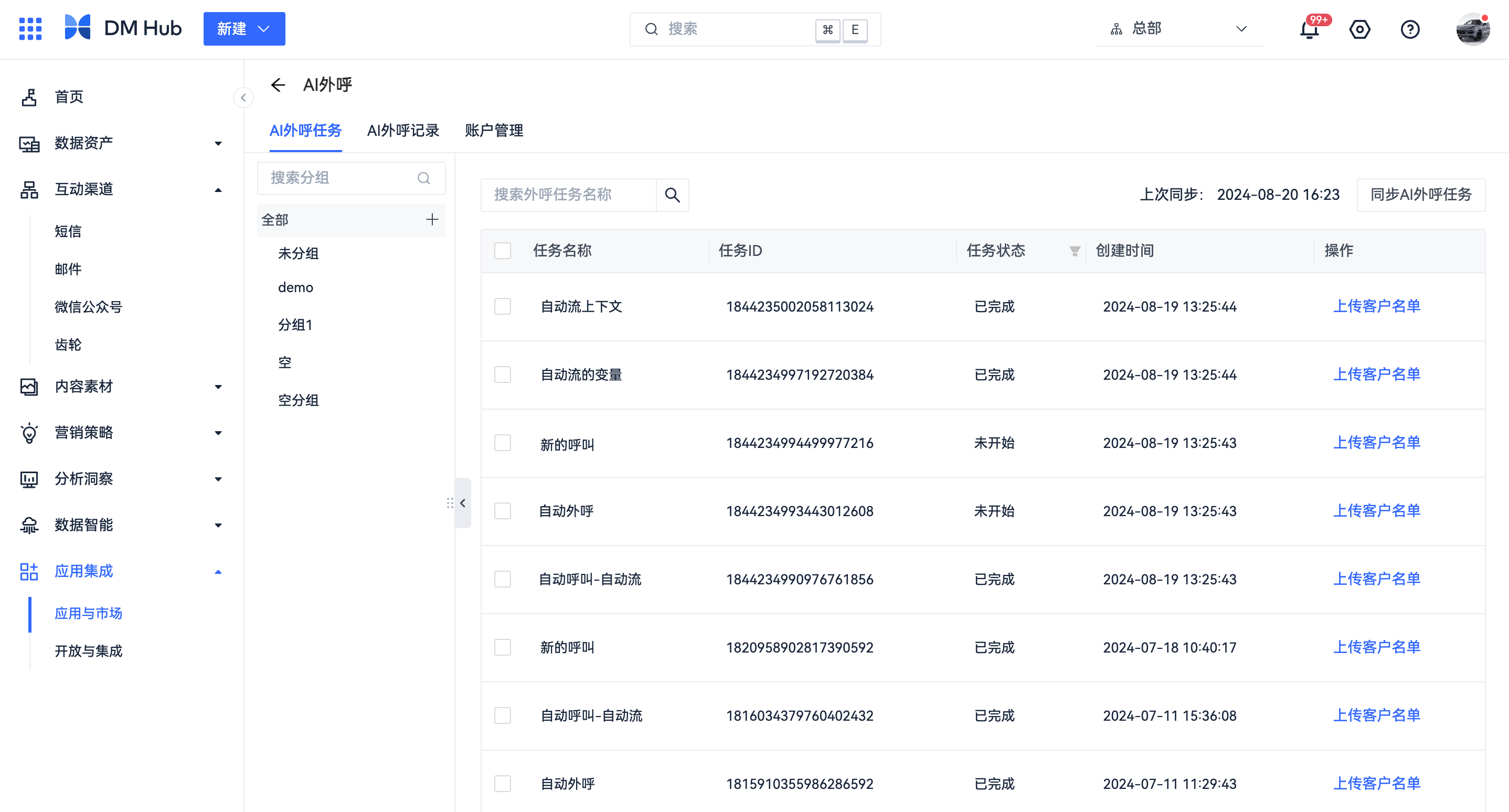Click the 首页 home icon
The width and height of the screenshot is (1509, 812).
point(29,97)
